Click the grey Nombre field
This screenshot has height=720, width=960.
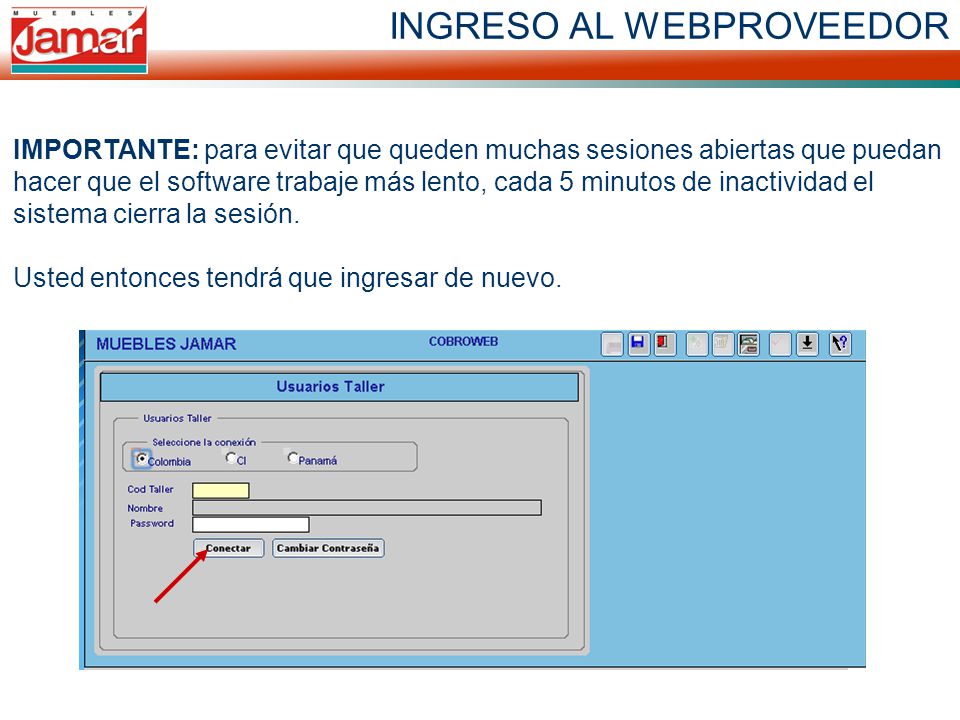(x=367, y=508)
